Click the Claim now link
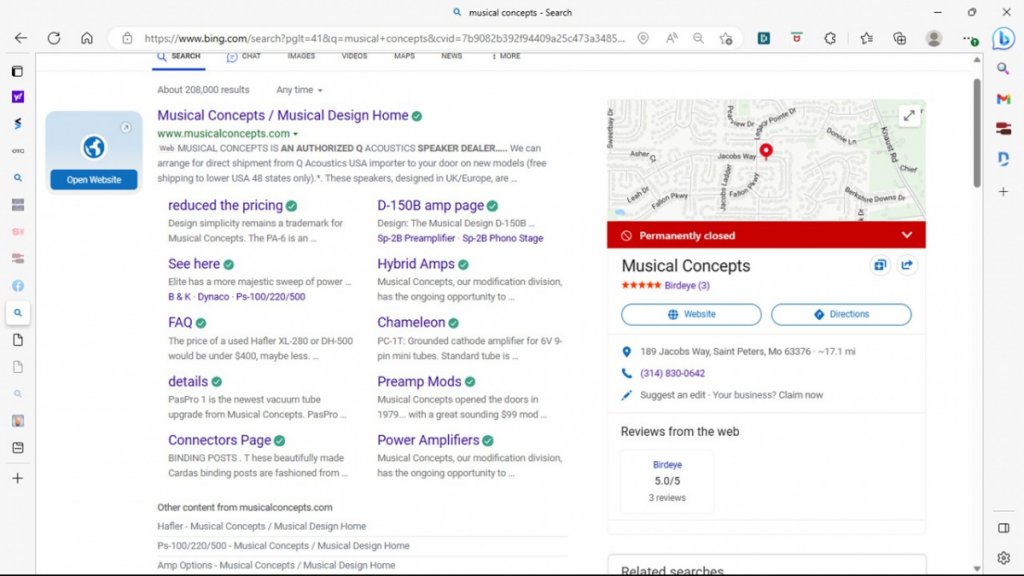Viewport: 1024px width, 576px height. click(801, 395)
